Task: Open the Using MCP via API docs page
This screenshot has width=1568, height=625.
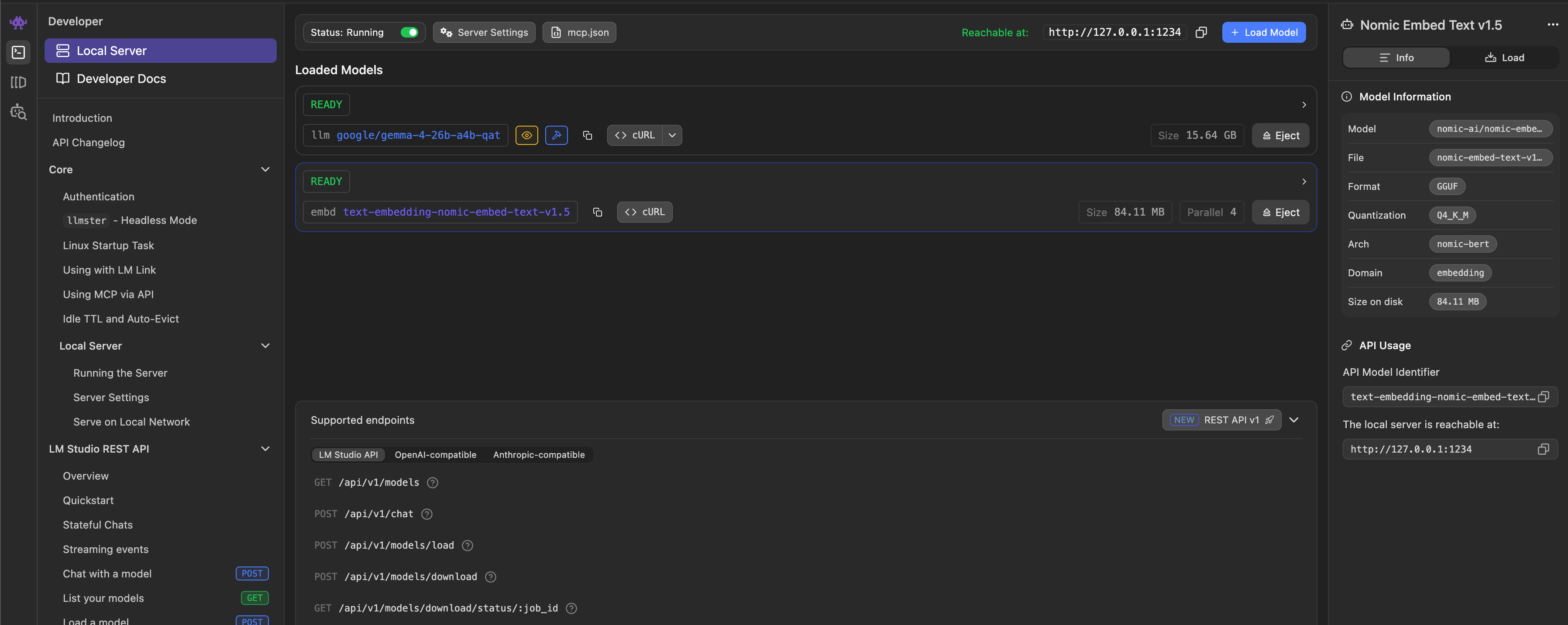Action: pos(108,295)
